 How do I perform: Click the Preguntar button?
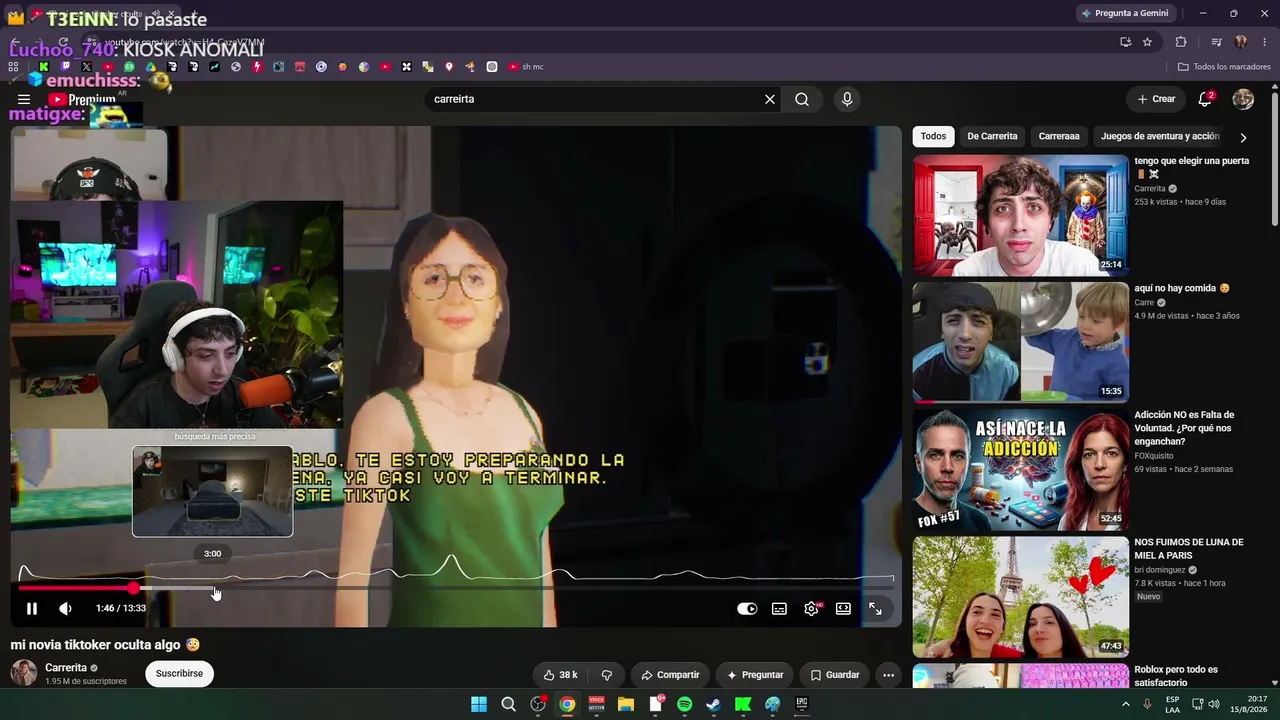point(755,675)
